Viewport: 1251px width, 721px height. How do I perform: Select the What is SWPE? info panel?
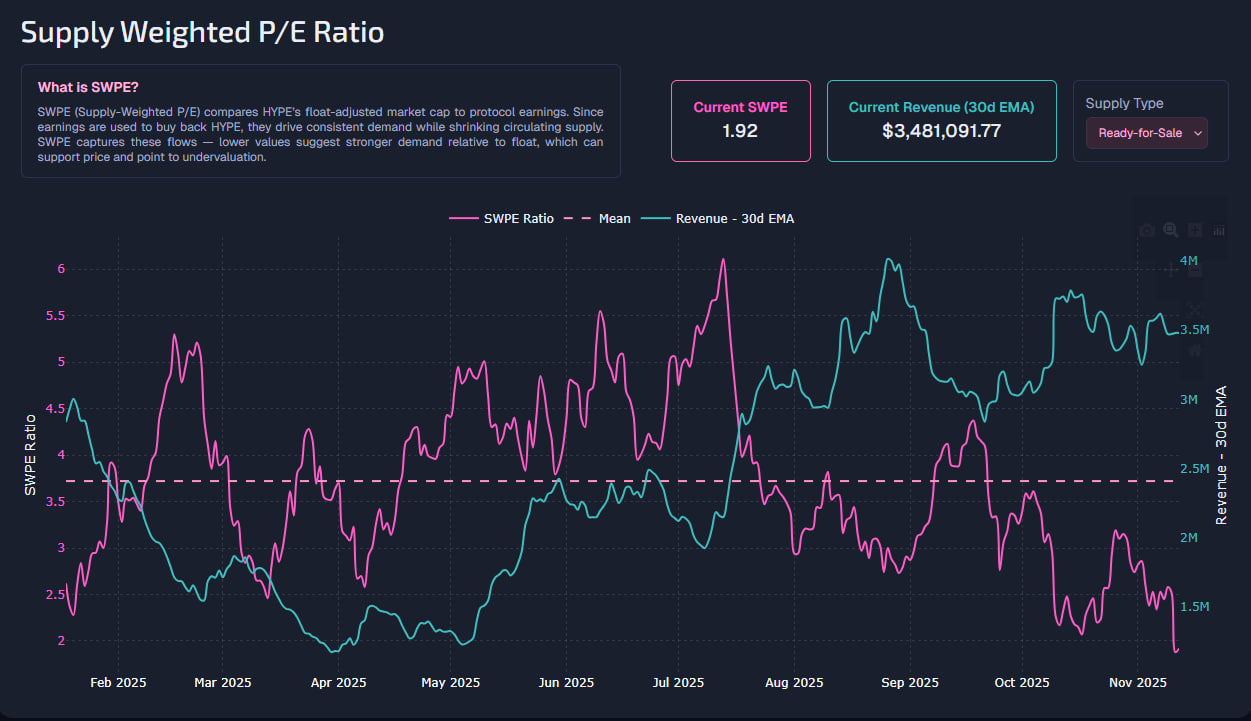tap(320, 121)
